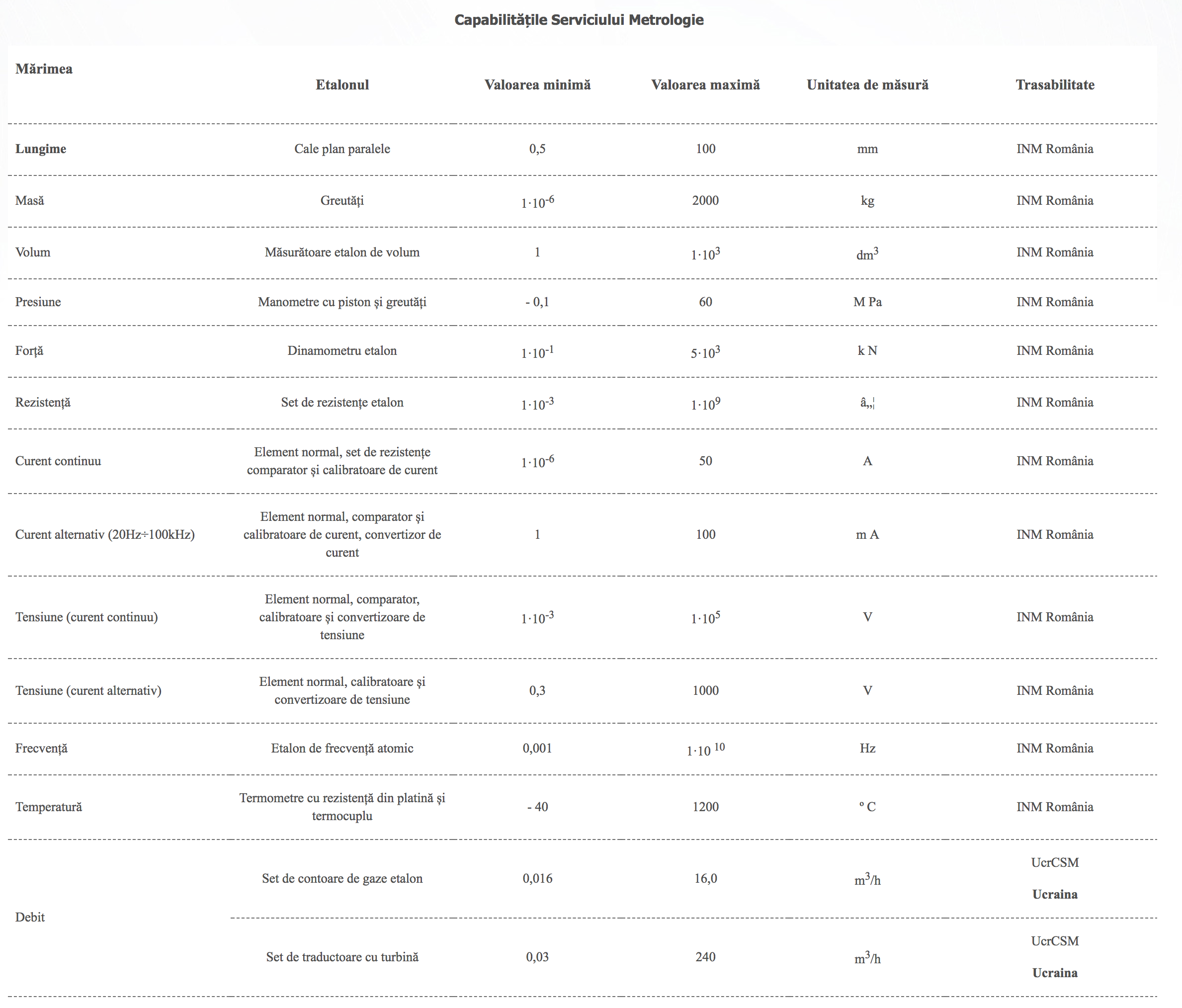Click the 'Valoarea minimă' header

pos(537,85)
